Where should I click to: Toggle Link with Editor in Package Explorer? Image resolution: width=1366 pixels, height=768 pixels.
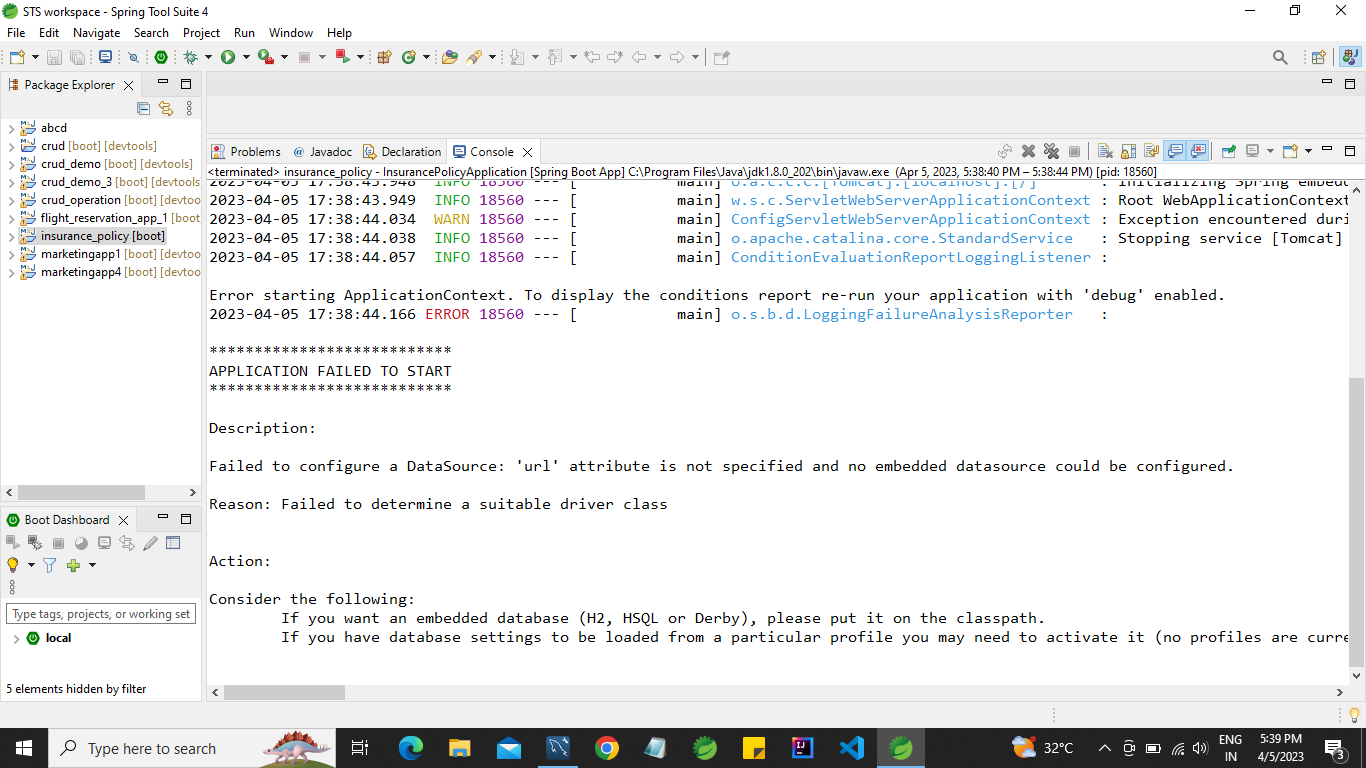click(166, 108)
